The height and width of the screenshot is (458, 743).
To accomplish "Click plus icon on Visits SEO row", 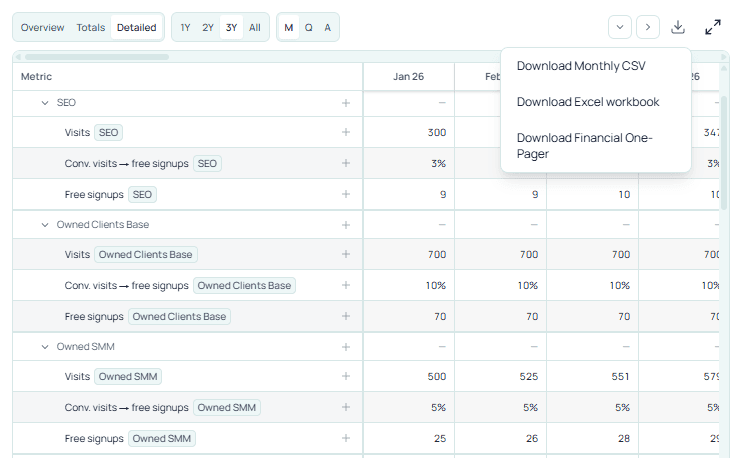I will pos(346,132).
